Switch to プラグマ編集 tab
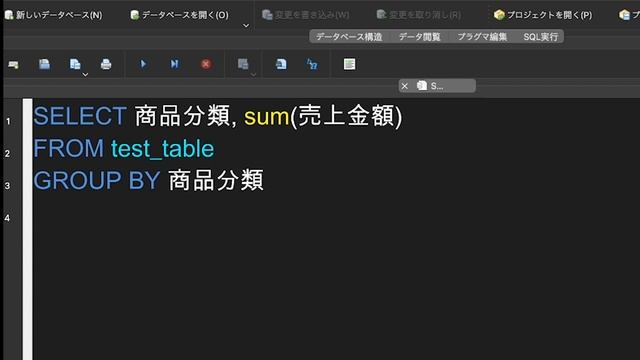The height and width of the screenshot is (360, 640). pos(482,37)
